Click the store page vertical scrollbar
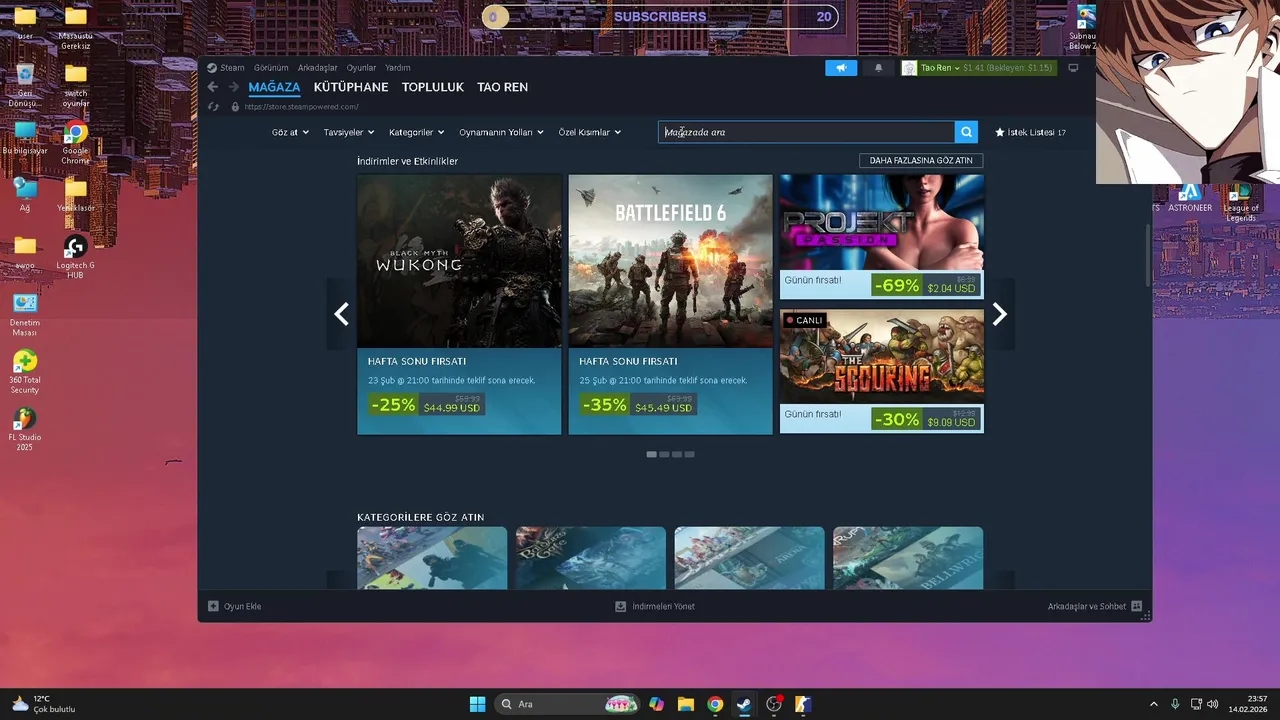The height and width of the screenshot is (720, 1280). [1148, 256]
